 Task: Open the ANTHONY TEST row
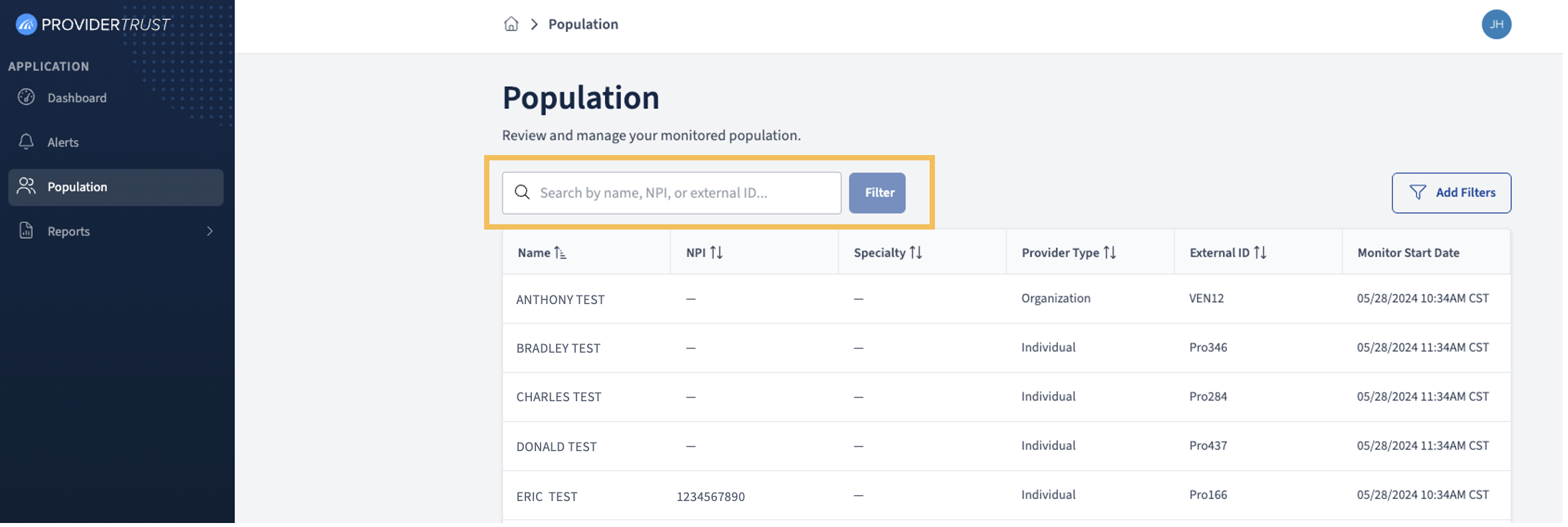[x=1007, y=299]
